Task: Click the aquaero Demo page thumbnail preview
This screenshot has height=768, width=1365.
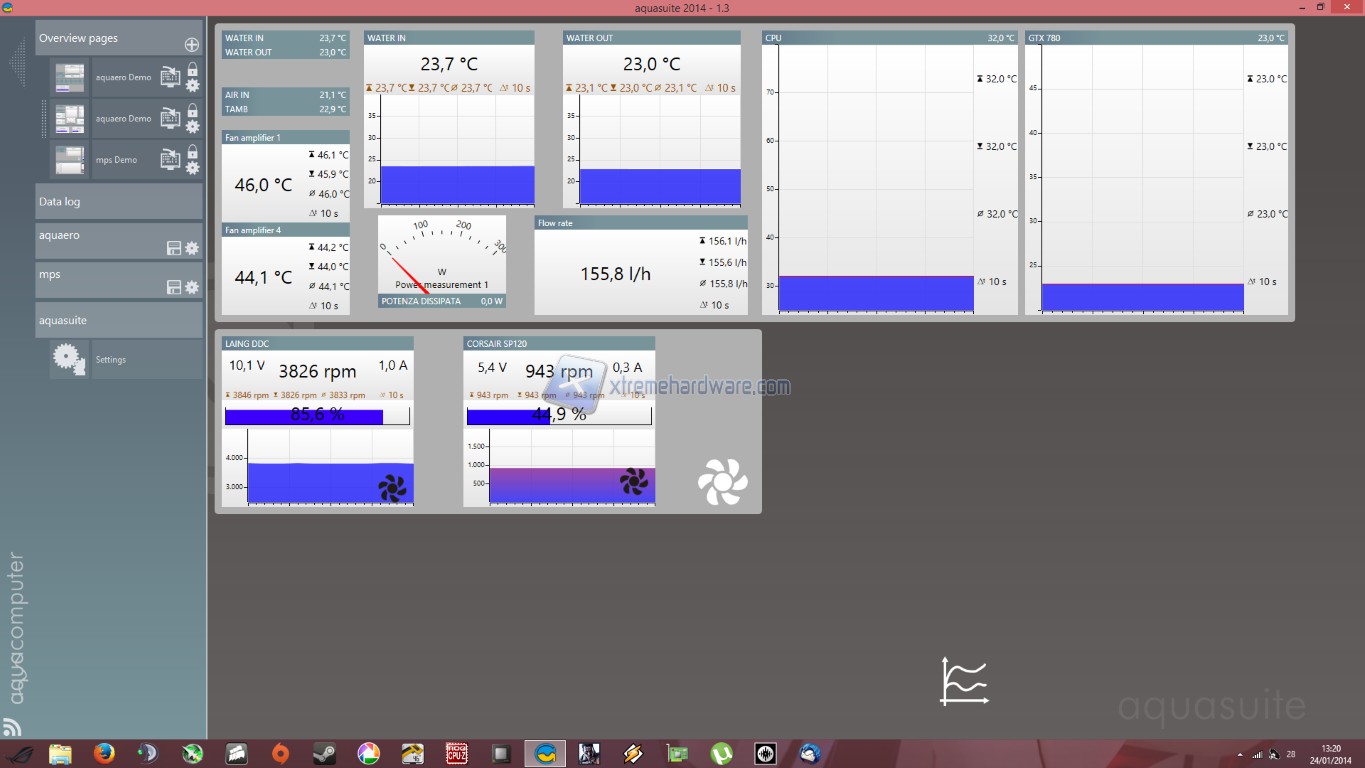Action: [x=70, y=77]
